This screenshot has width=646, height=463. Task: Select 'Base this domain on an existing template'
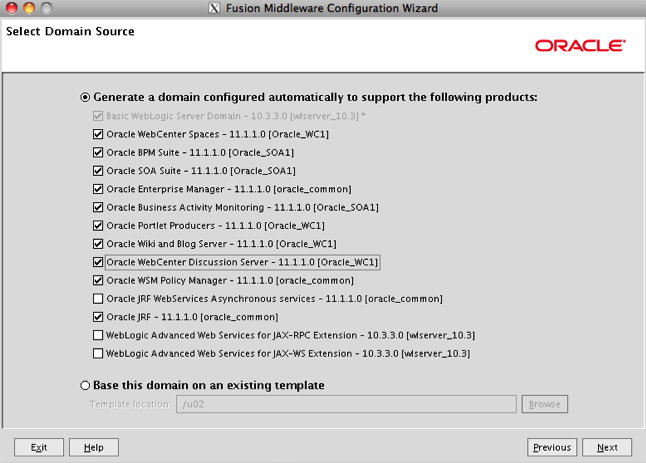[85, 385]
